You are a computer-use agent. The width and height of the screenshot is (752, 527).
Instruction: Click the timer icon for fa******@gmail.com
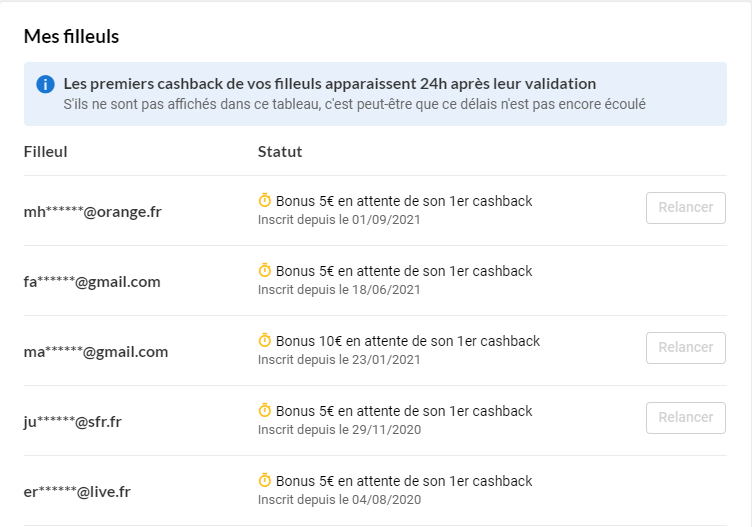(x=265, y=271)
